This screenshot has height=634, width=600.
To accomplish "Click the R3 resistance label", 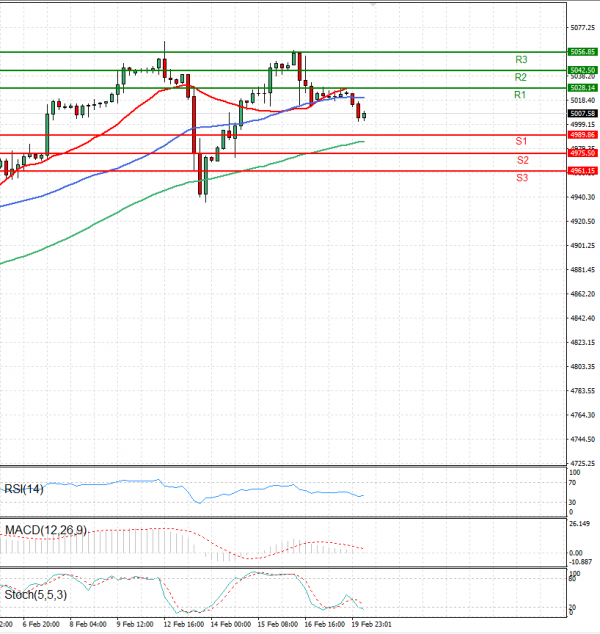I will click(521, 60).
